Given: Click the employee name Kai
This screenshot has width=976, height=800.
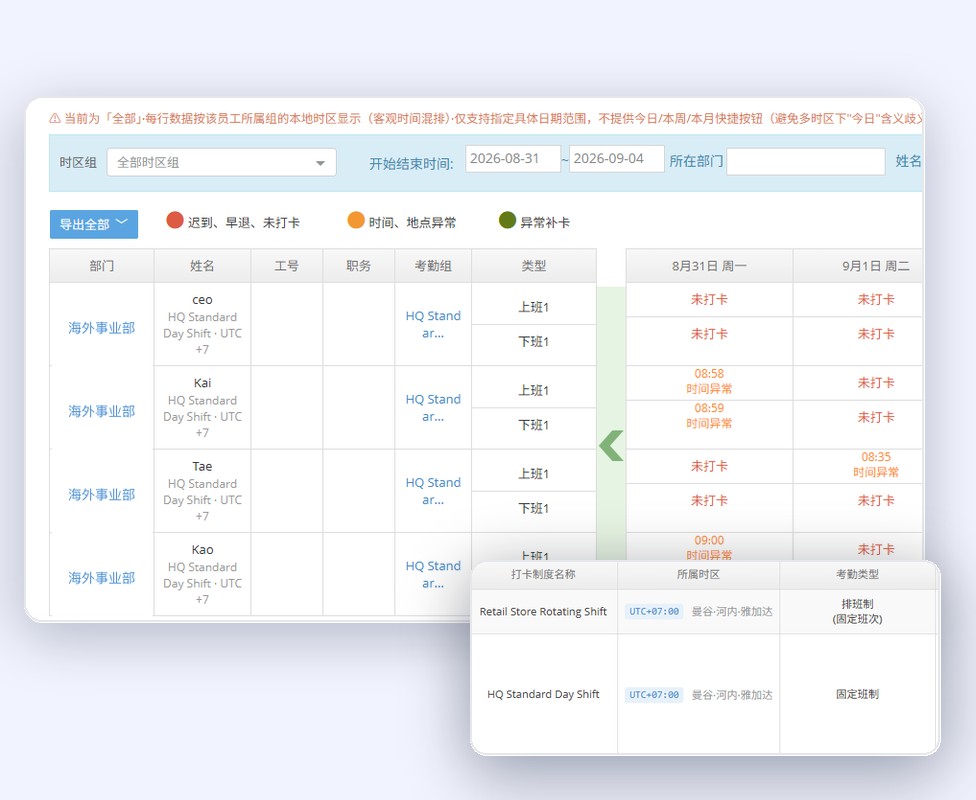Looking at the screenshot, I should pyautogui.click(x=202, y=383).
